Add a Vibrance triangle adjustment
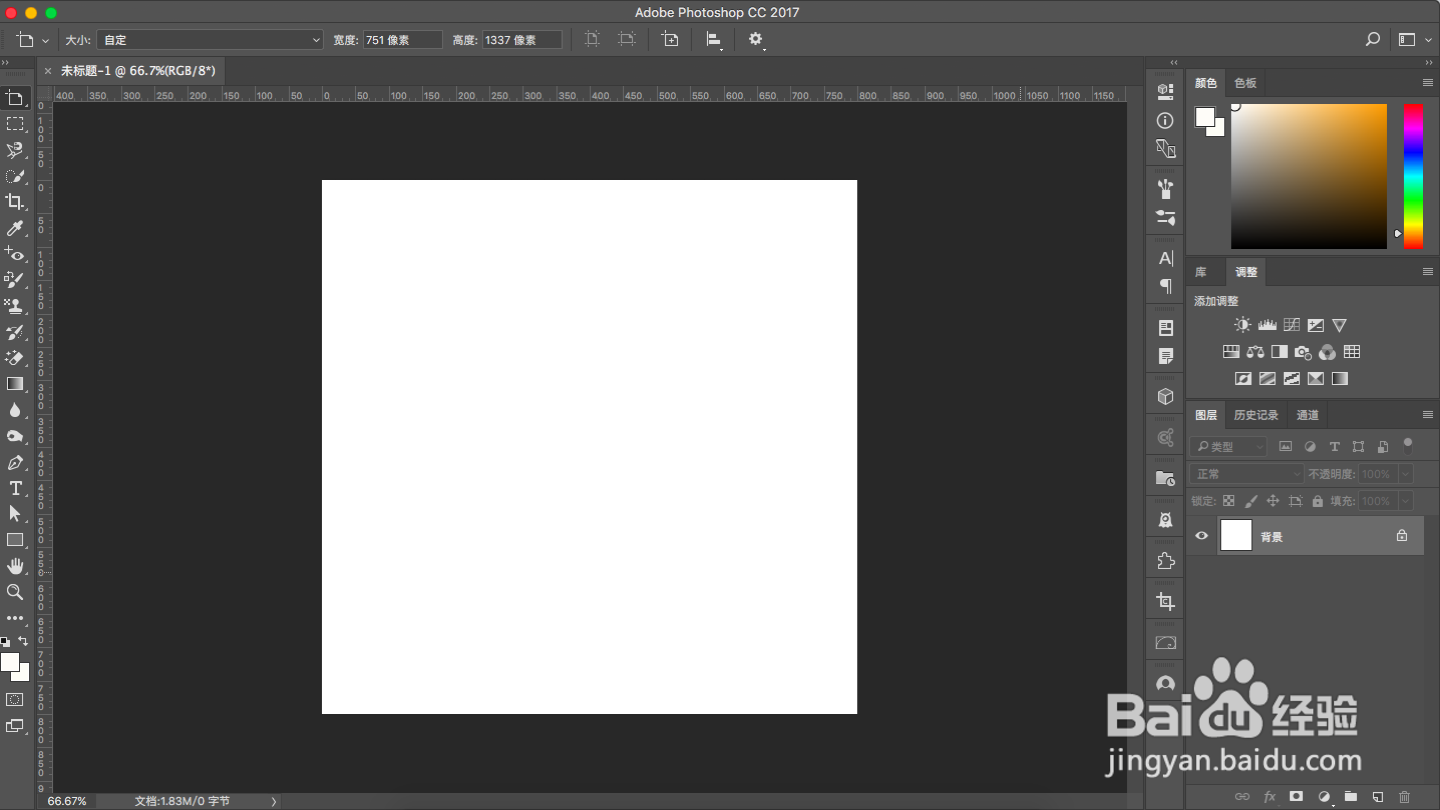 point(1339,325)
